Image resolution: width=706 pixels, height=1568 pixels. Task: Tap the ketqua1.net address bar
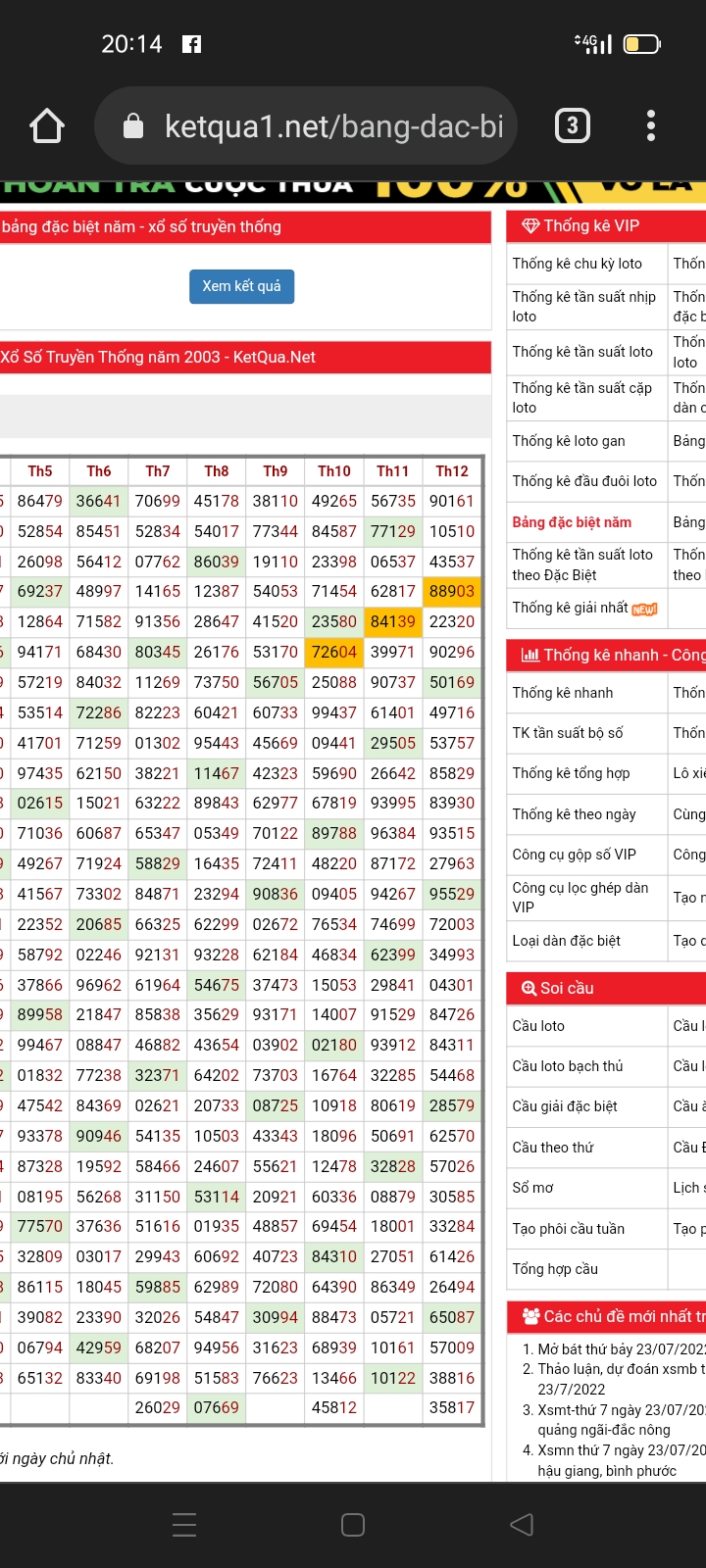(x=333, y=126)
